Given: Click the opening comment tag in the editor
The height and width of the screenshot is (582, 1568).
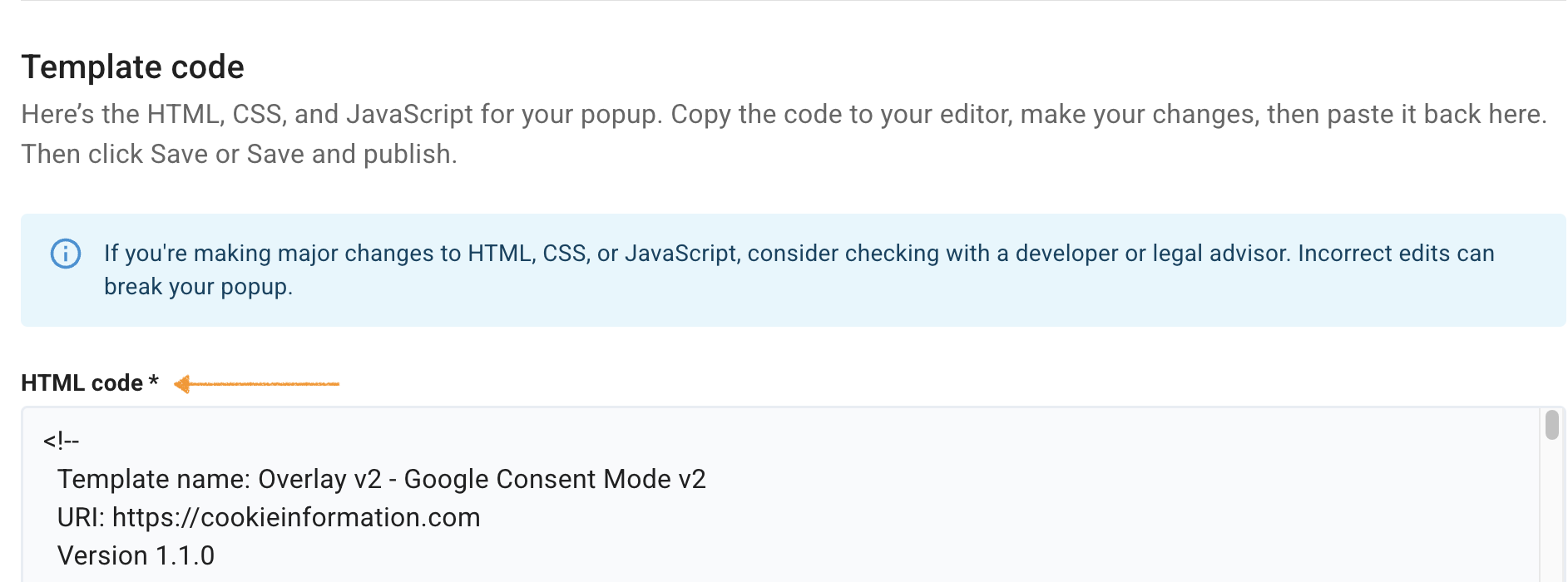Looking at the screenshot, I should click(61, 441).
